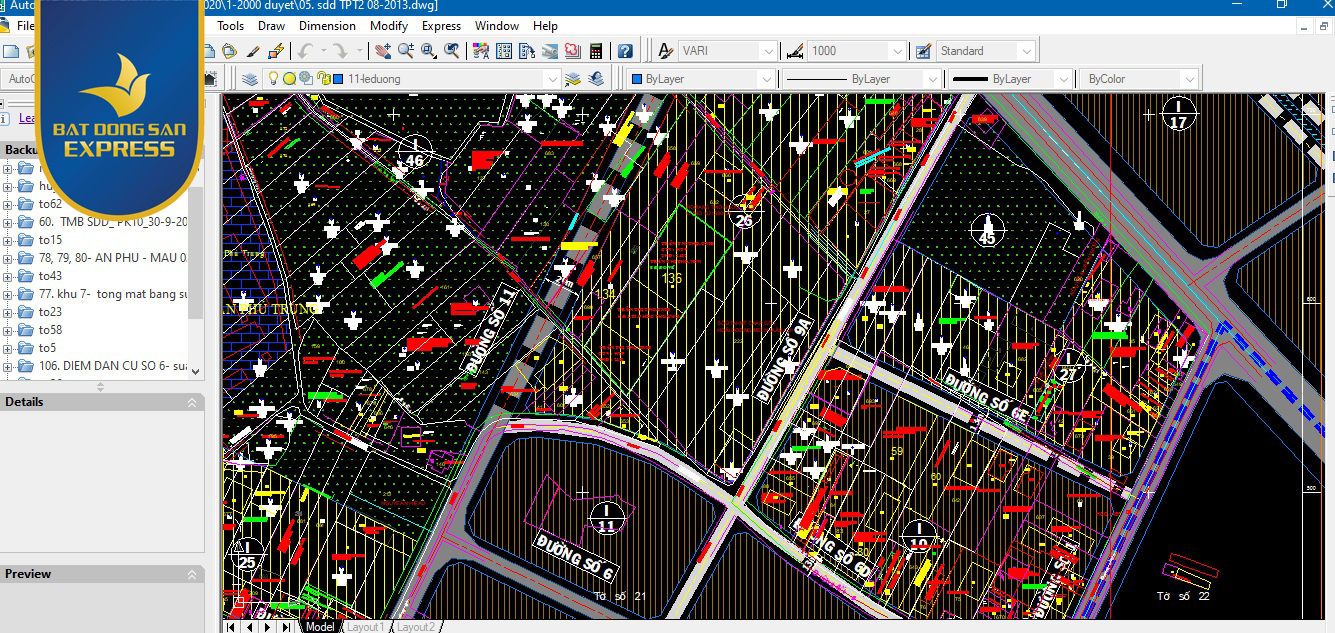Toggle layer on/off lightbulb icon
This screenshot has height=633, width=1335.
coord(273,79)
